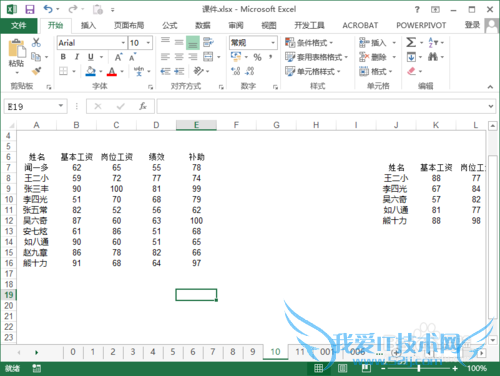Align text right
The image size is (500, 376).
pyautogui.click(x=193, y=57)
